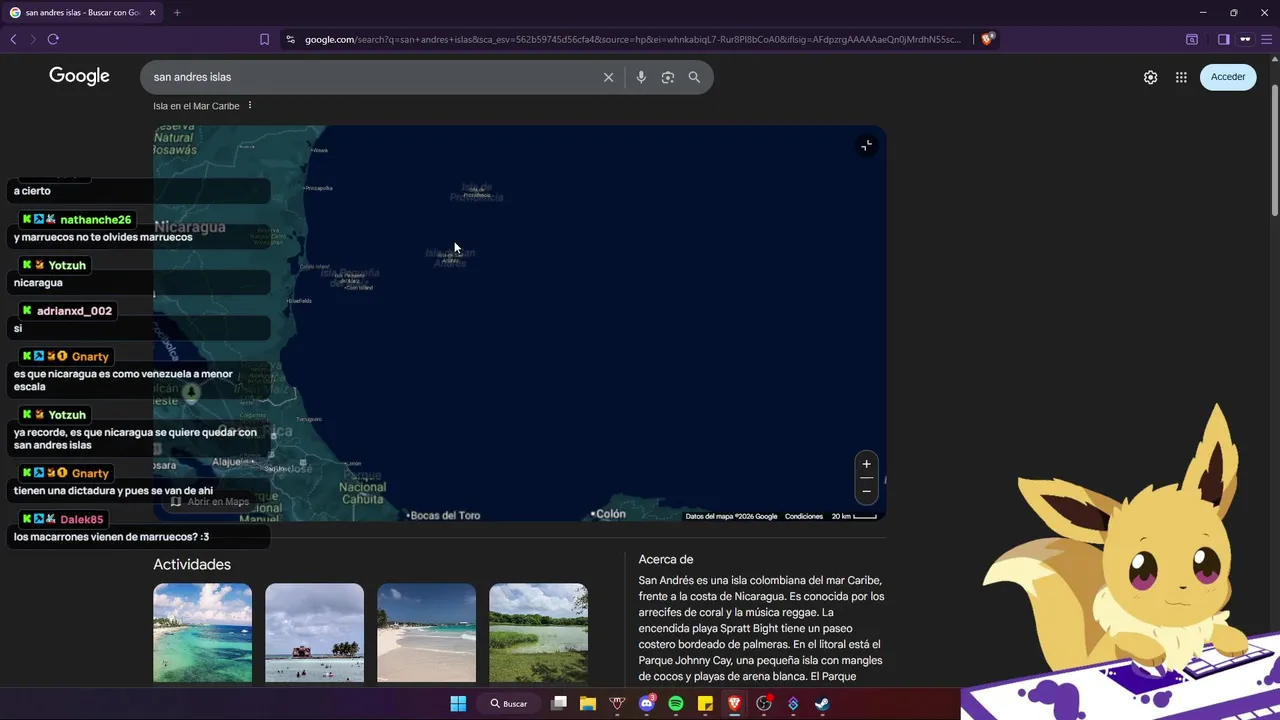Viewport: 1280px width, 720px height.
Task: Bookmark this page
Action: click(x=264, y=39)
